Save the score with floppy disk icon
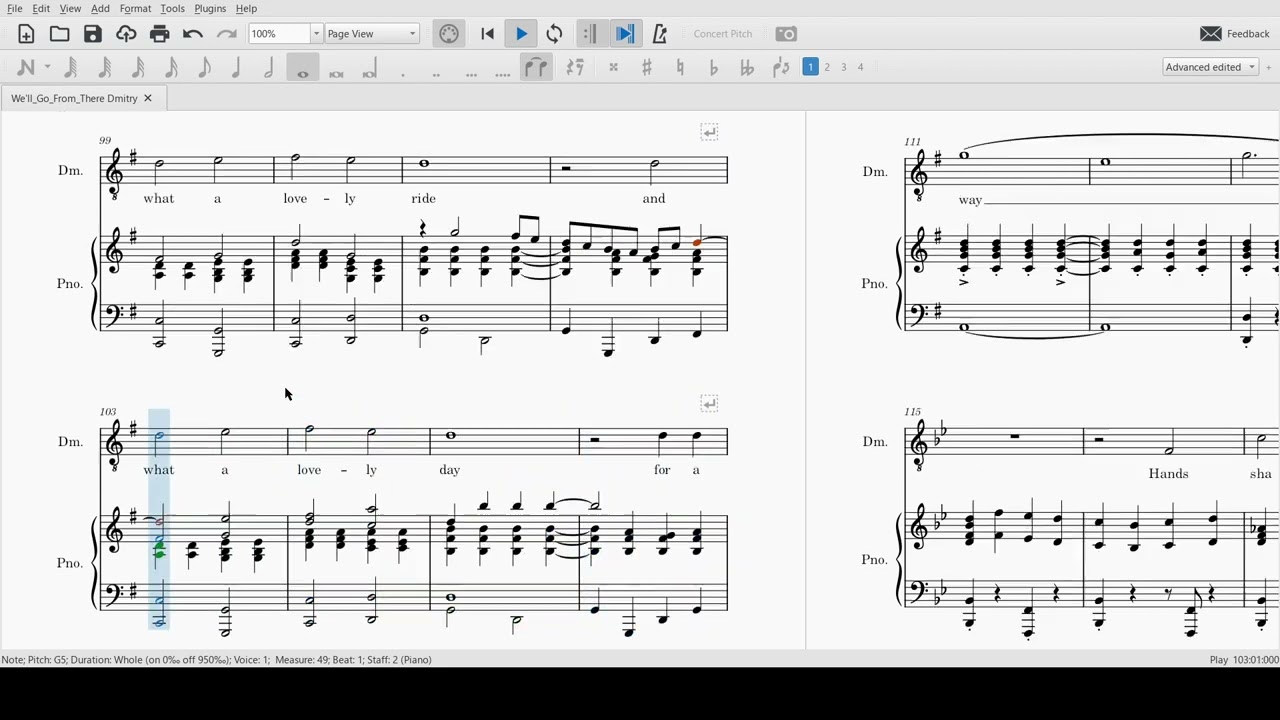Image resolution: width=1280 pixels, height=720 pixels. (93, 34)
